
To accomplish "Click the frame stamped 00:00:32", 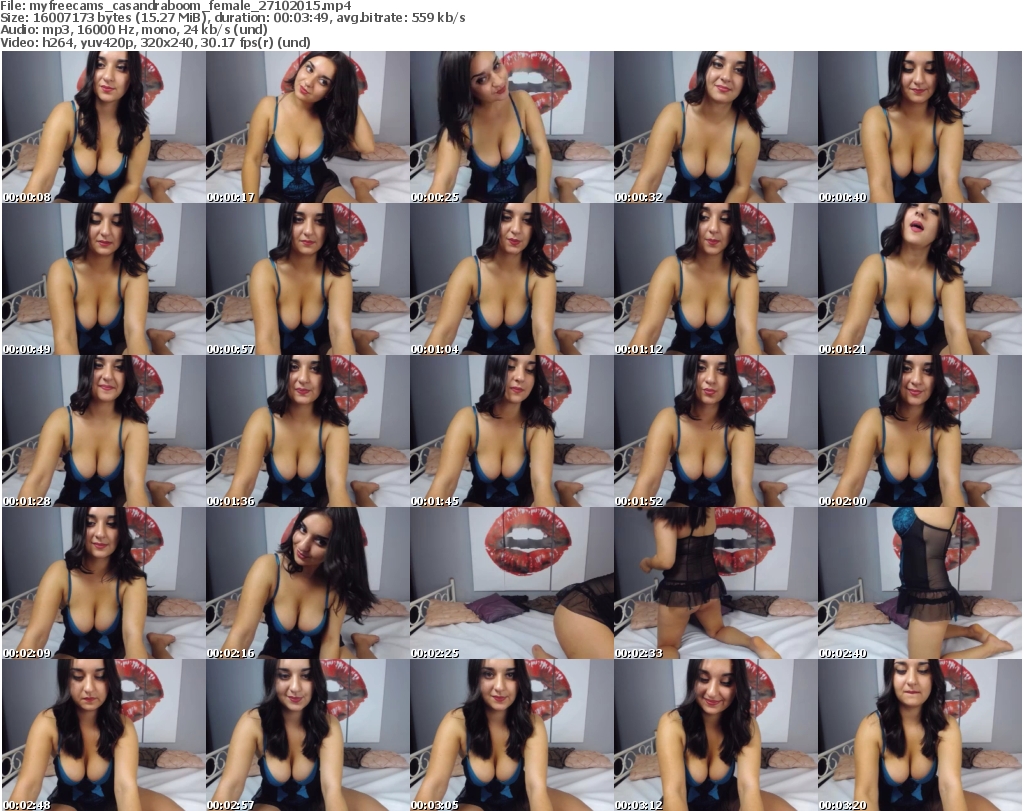I will (715, 127).
